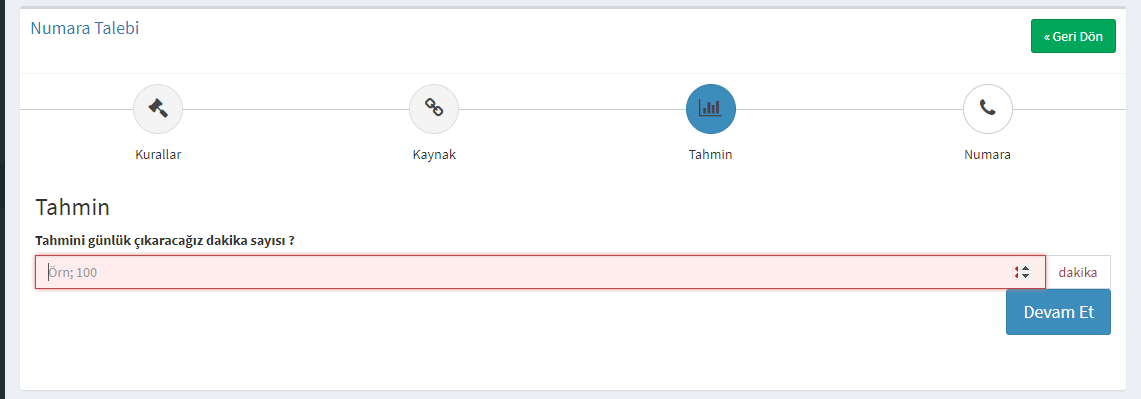Image resolution: width=1141 pixels, height=399 pixels.
Task: Click the Tahmini günlük dakika sayısı label
Action: click(x=170, y=240)
